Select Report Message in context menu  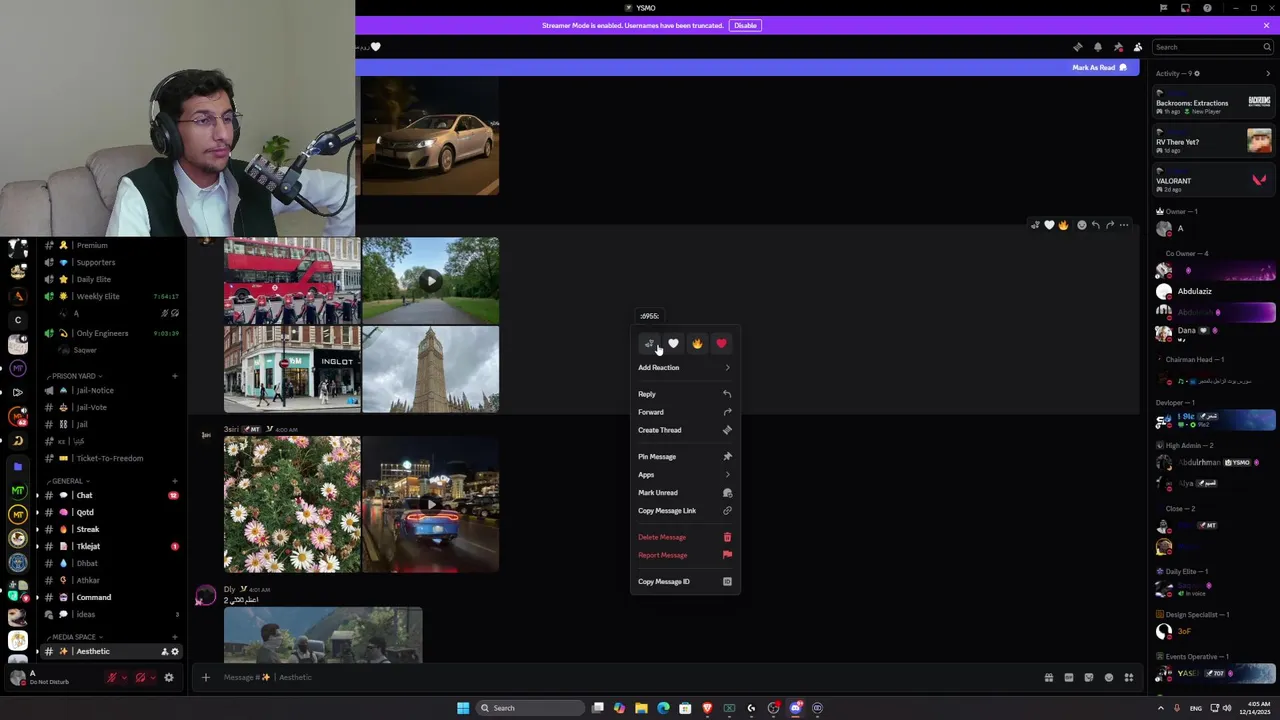coord(685,556)
